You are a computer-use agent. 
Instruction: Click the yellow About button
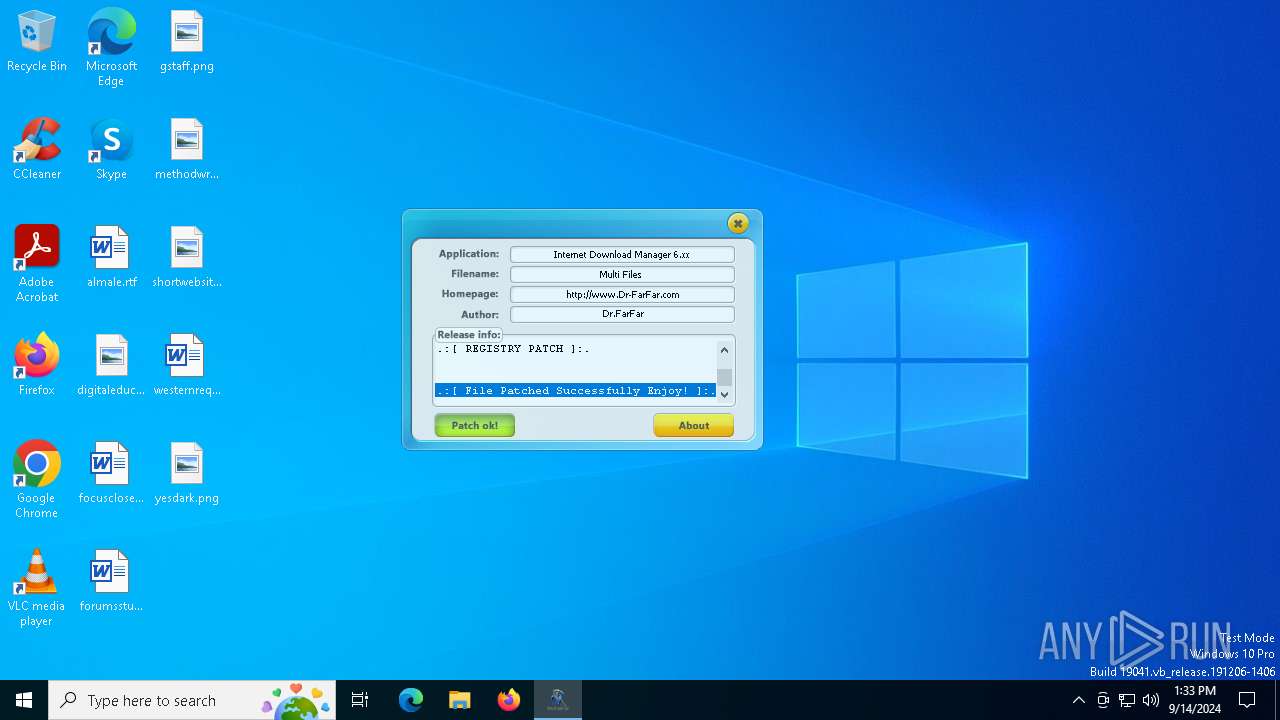tap(694, 426)
